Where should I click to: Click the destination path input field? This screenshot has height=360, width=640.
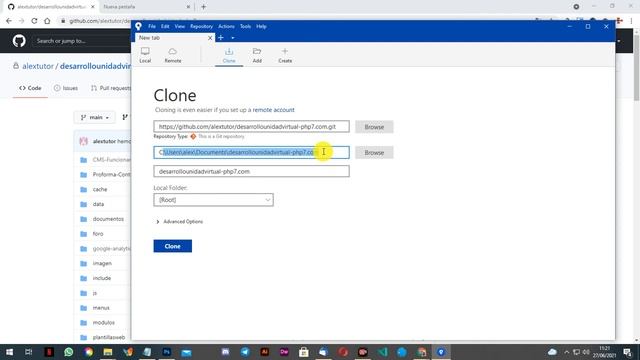251,152
